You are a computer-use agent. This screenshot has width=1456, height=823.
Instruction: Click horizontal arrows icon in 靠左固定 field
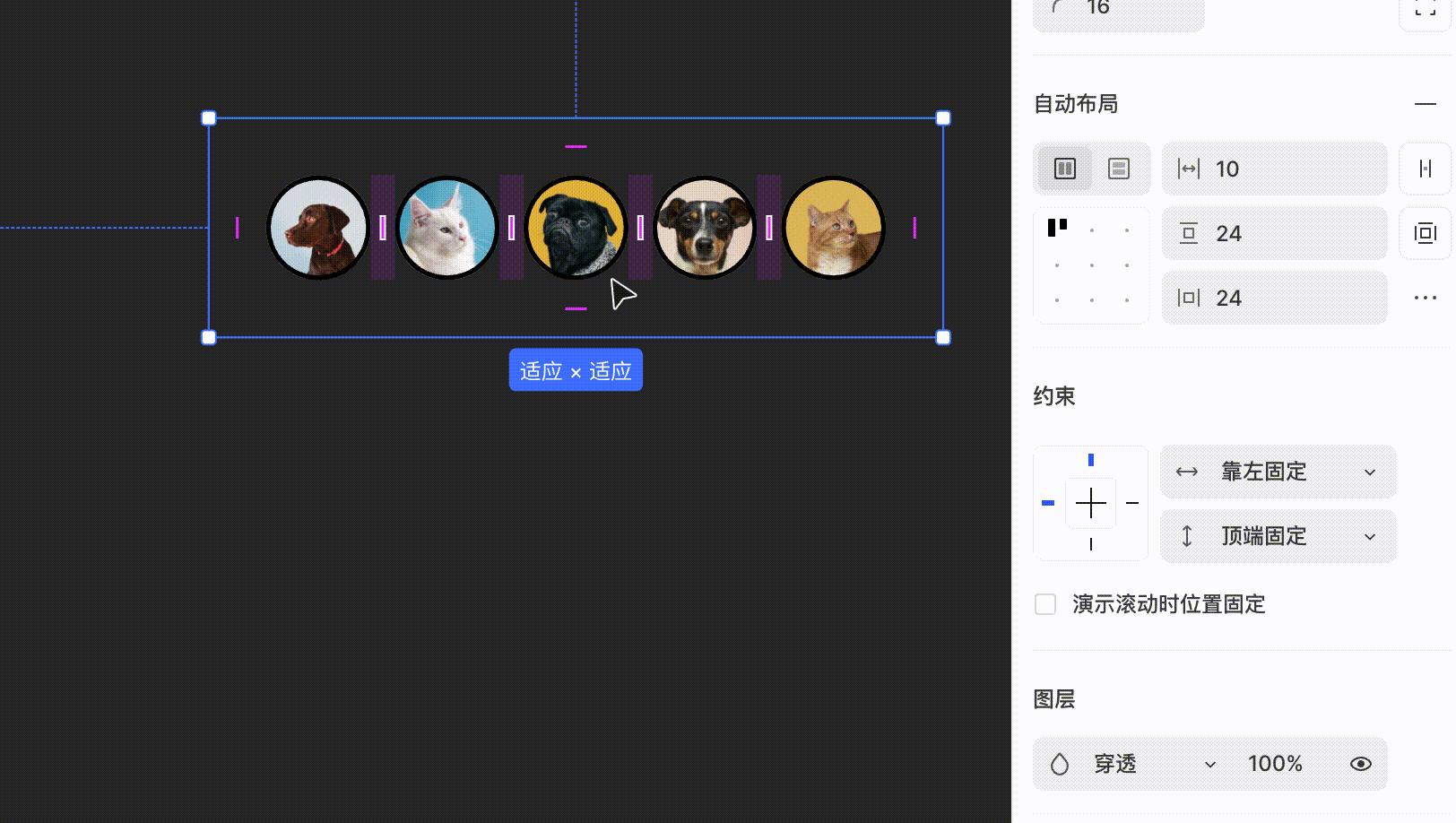(x=1187, y=472)
